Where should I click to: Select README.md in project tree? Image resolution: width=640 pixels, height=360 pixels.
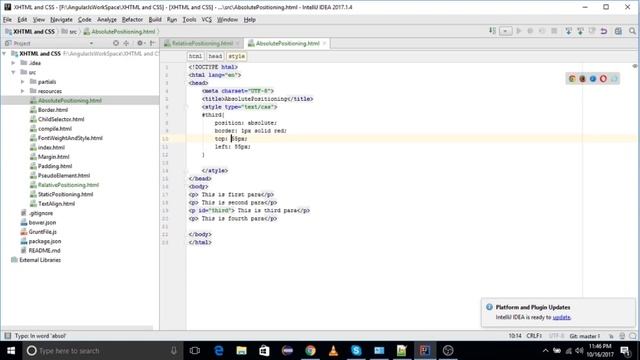click(44, 251)
